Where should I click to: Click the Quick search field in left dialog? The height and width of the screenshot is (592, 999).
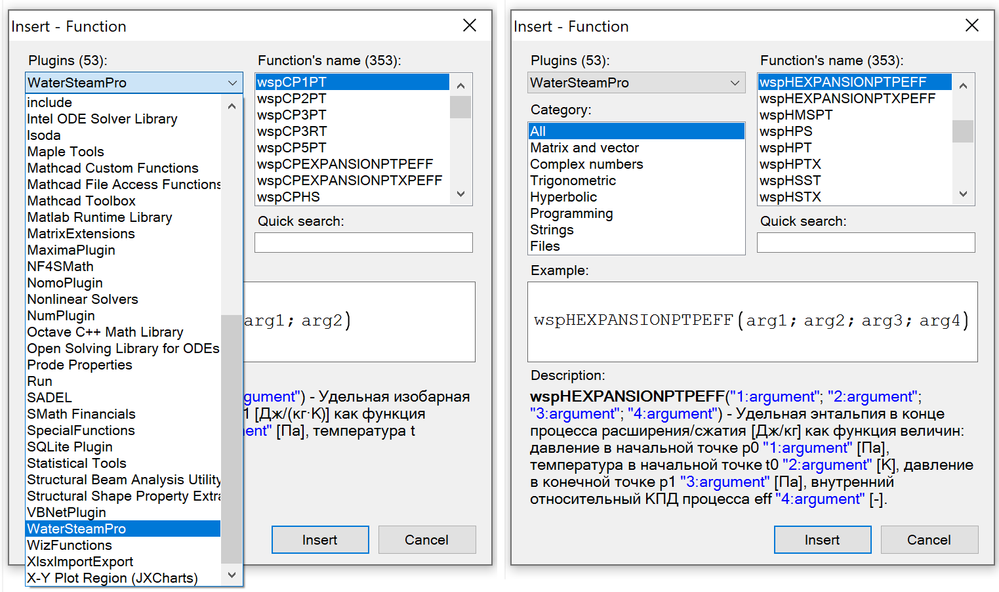click(x=363, y=243)
